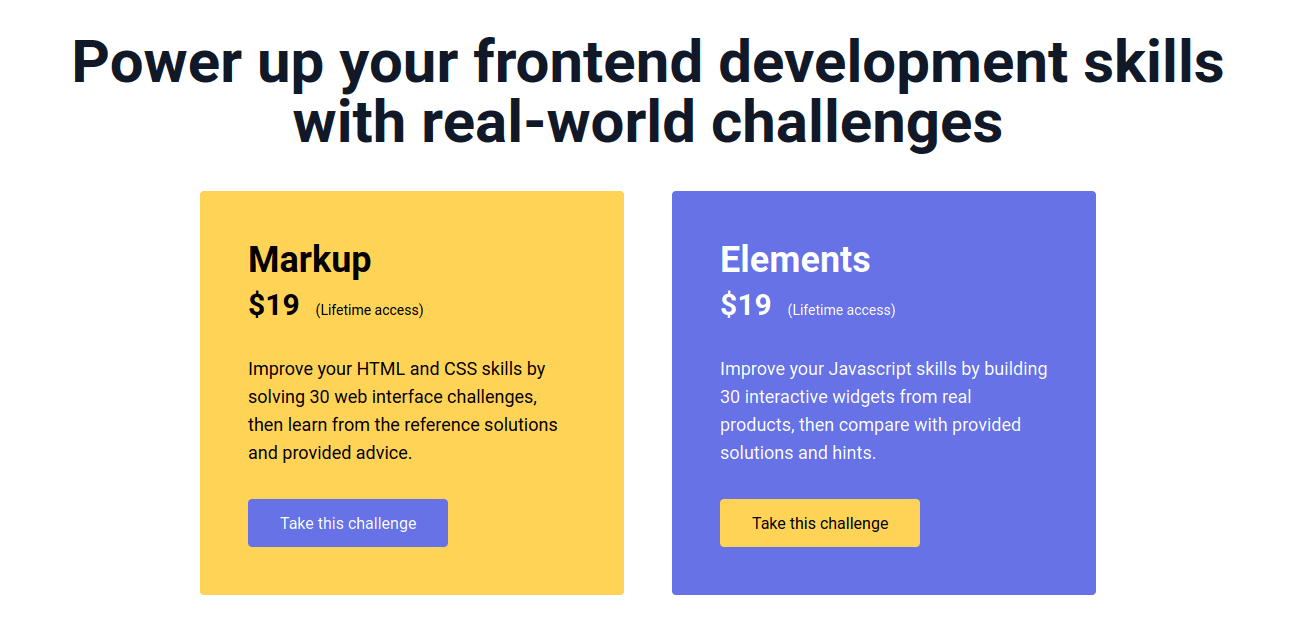Click the Markup card title
Image resolution: width=1294 pixels, height=644 pixels.
tap(309, 260)
